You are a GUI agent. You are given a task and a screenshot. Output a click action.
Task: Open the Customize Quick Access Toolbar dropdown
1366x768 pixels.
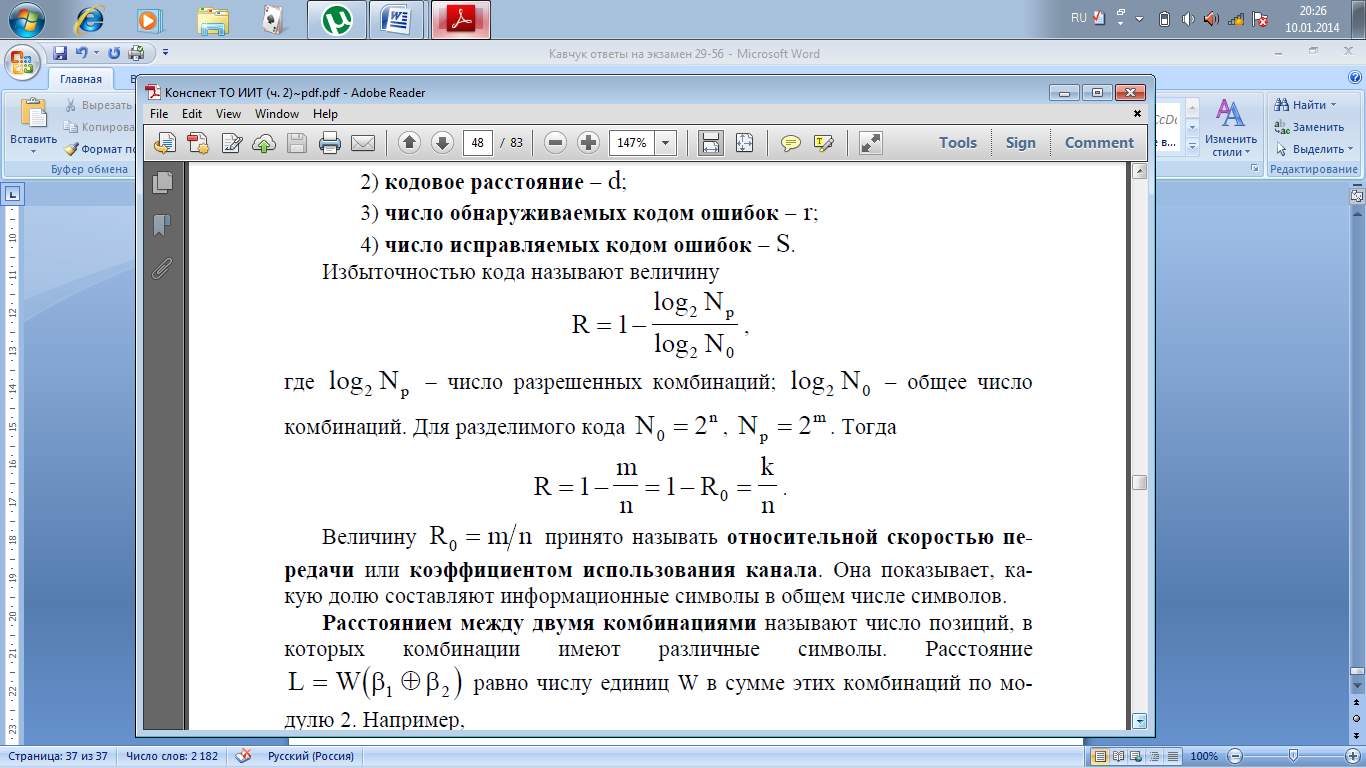(165, 53)
